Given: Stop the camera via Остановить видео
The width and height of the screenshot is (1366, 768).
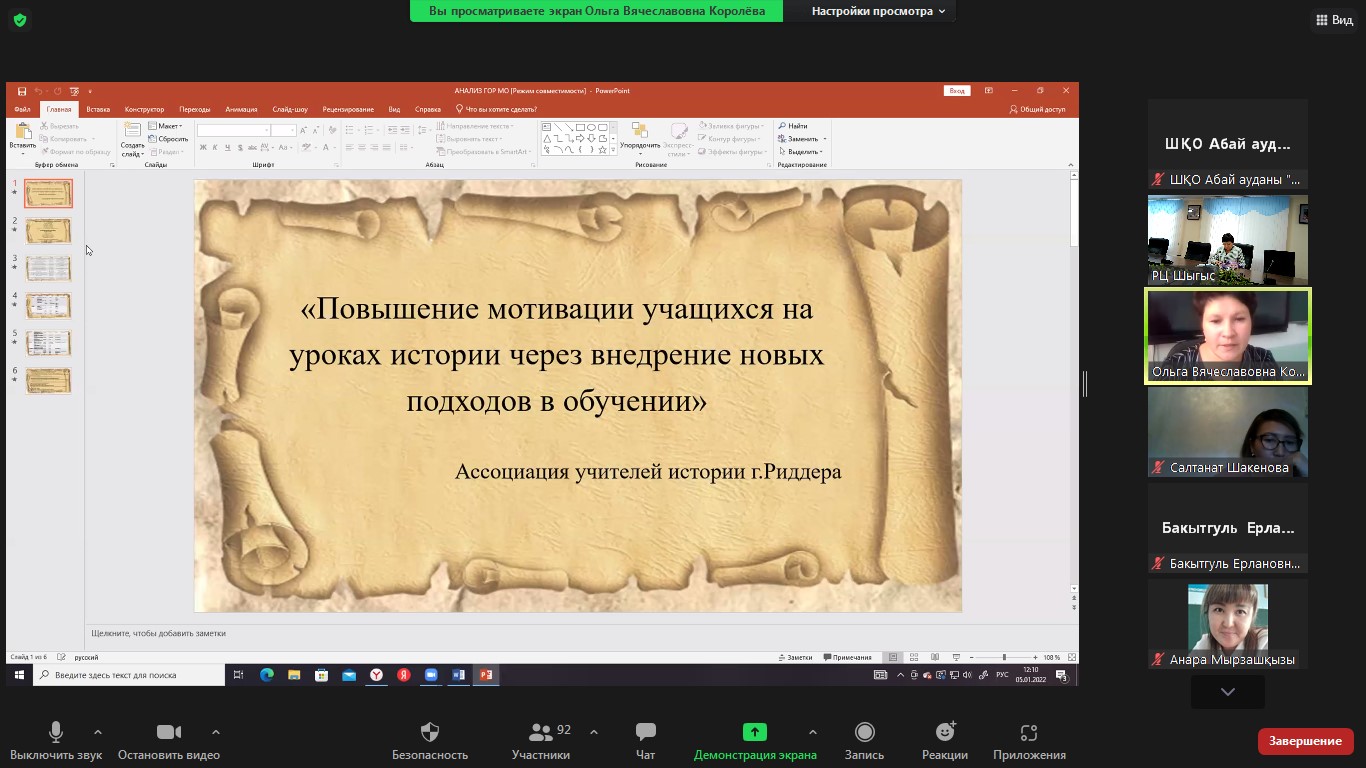Looking at the screenshot, I should point(168,740).
